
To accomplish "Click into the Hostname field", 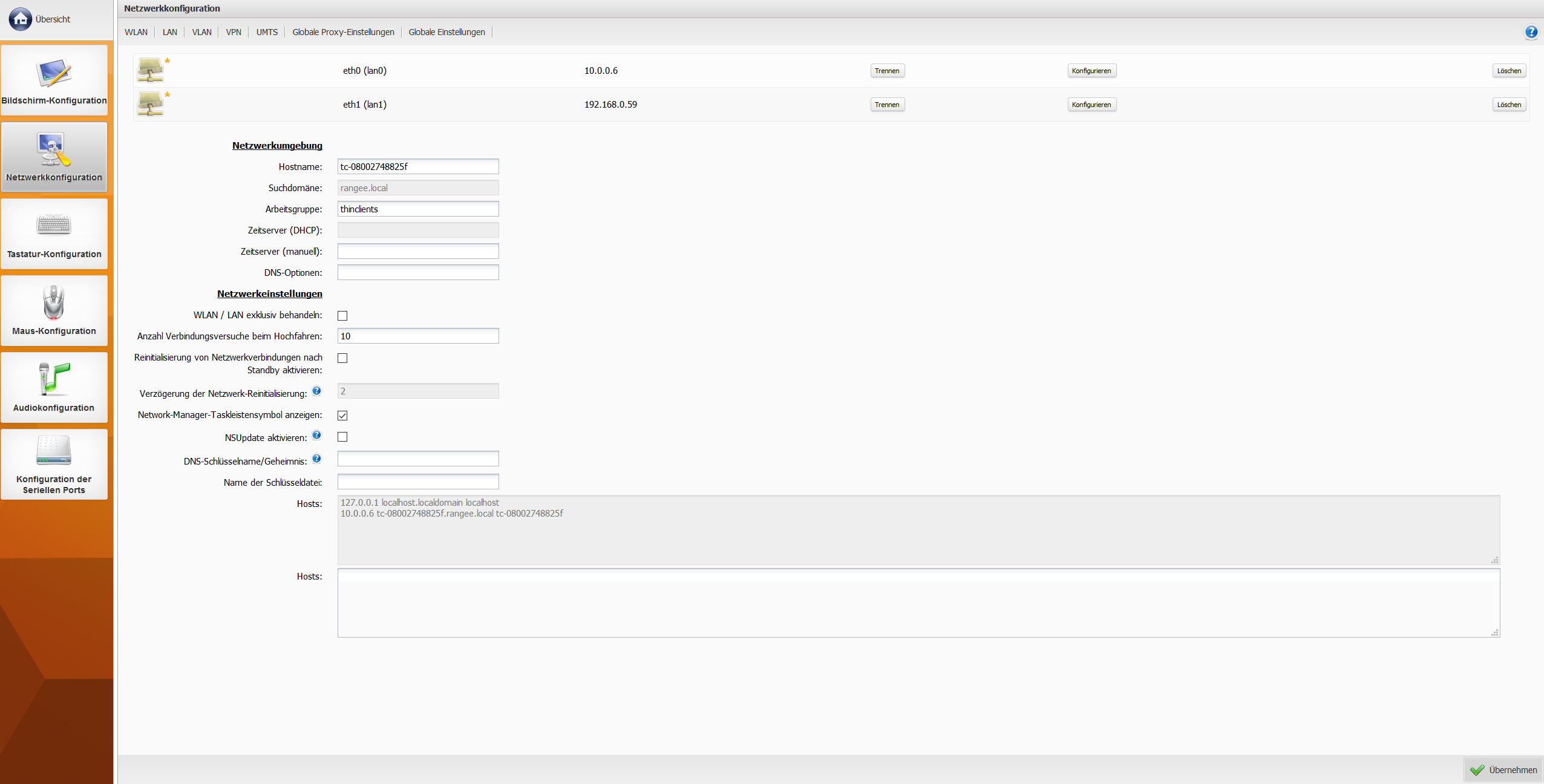I will pos(418,166).
